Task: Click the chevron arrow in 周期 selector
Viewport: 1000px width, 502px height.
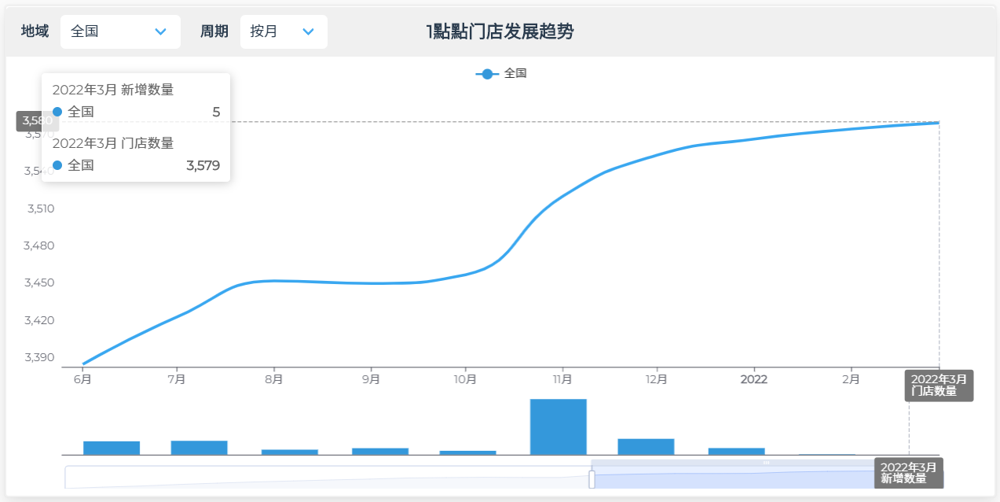Action: click(x=306, y=32)
